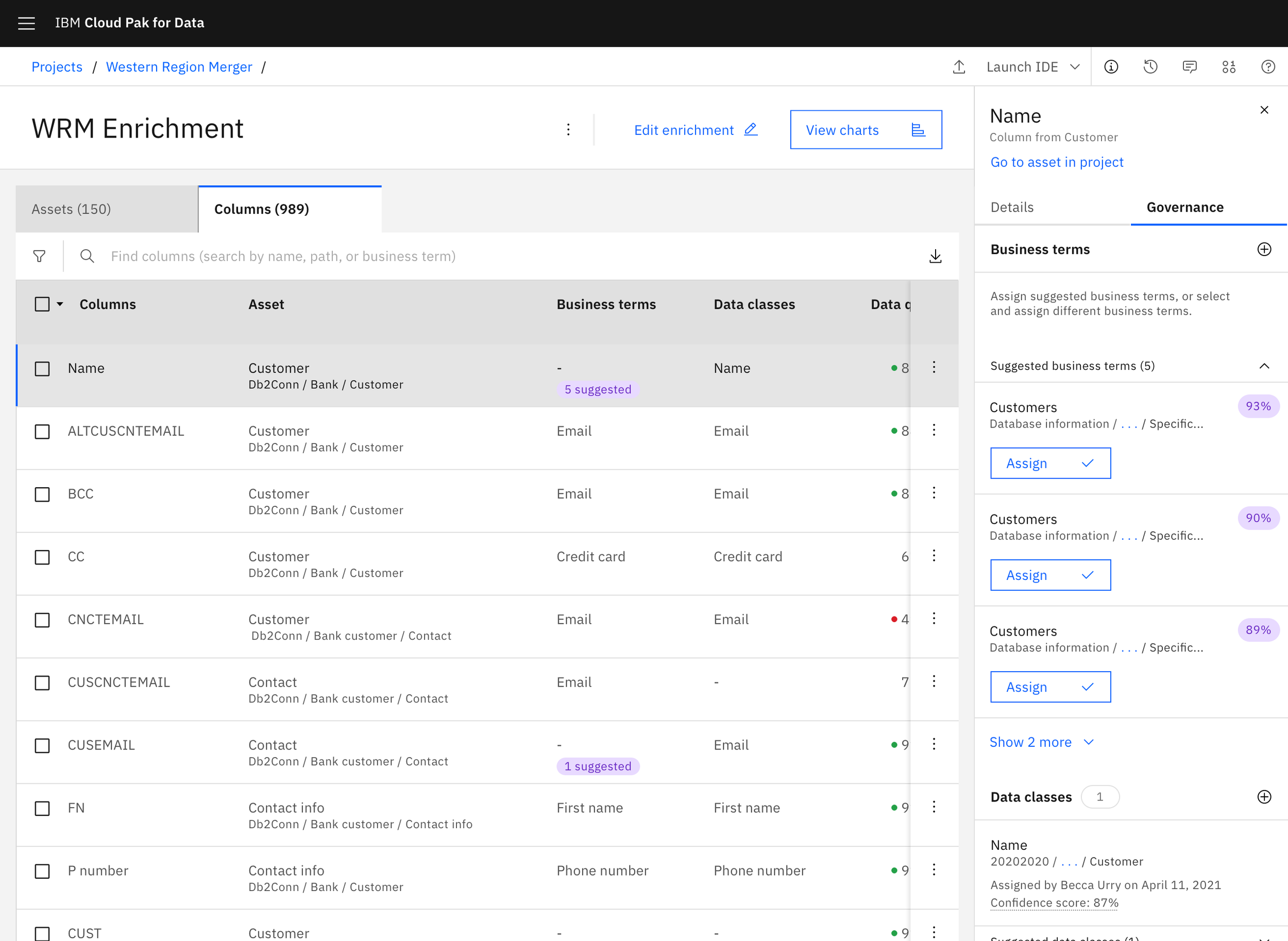Viewport: 1288px width, 941px height.
Task: Click the filter icon above columns table
Action: [39, 256]
